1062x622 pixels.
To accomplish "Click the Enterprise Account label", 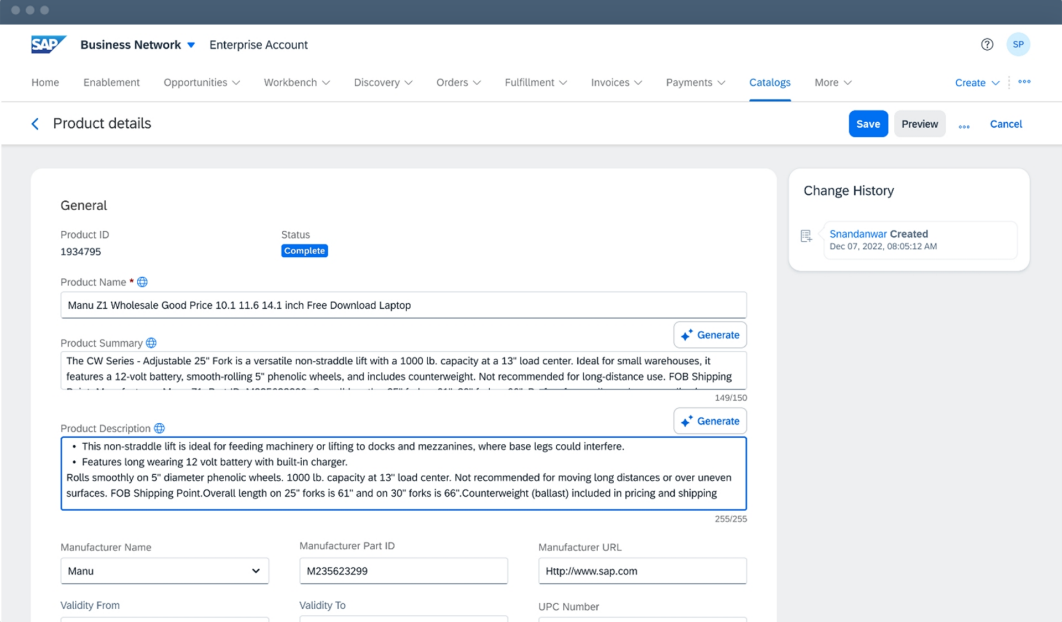I will click(259, 45).
